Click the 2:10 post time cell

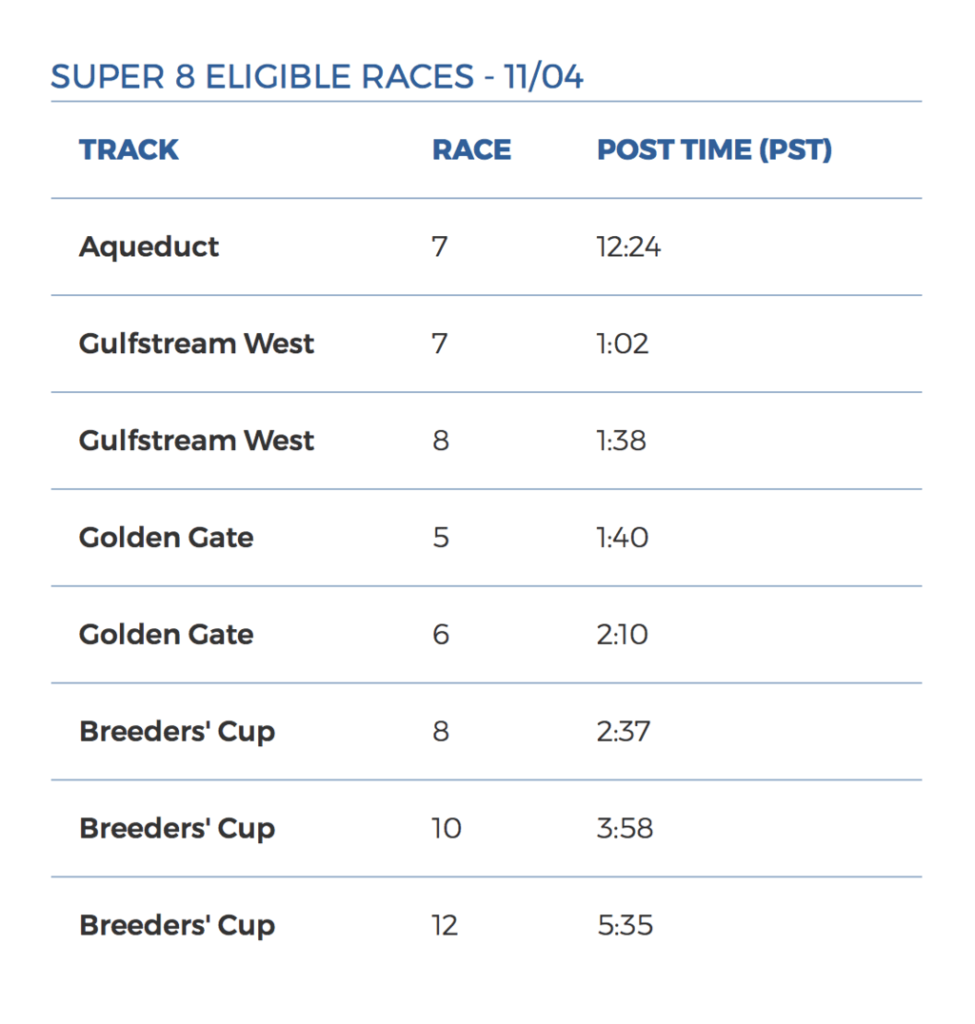(x=622, y=634)
